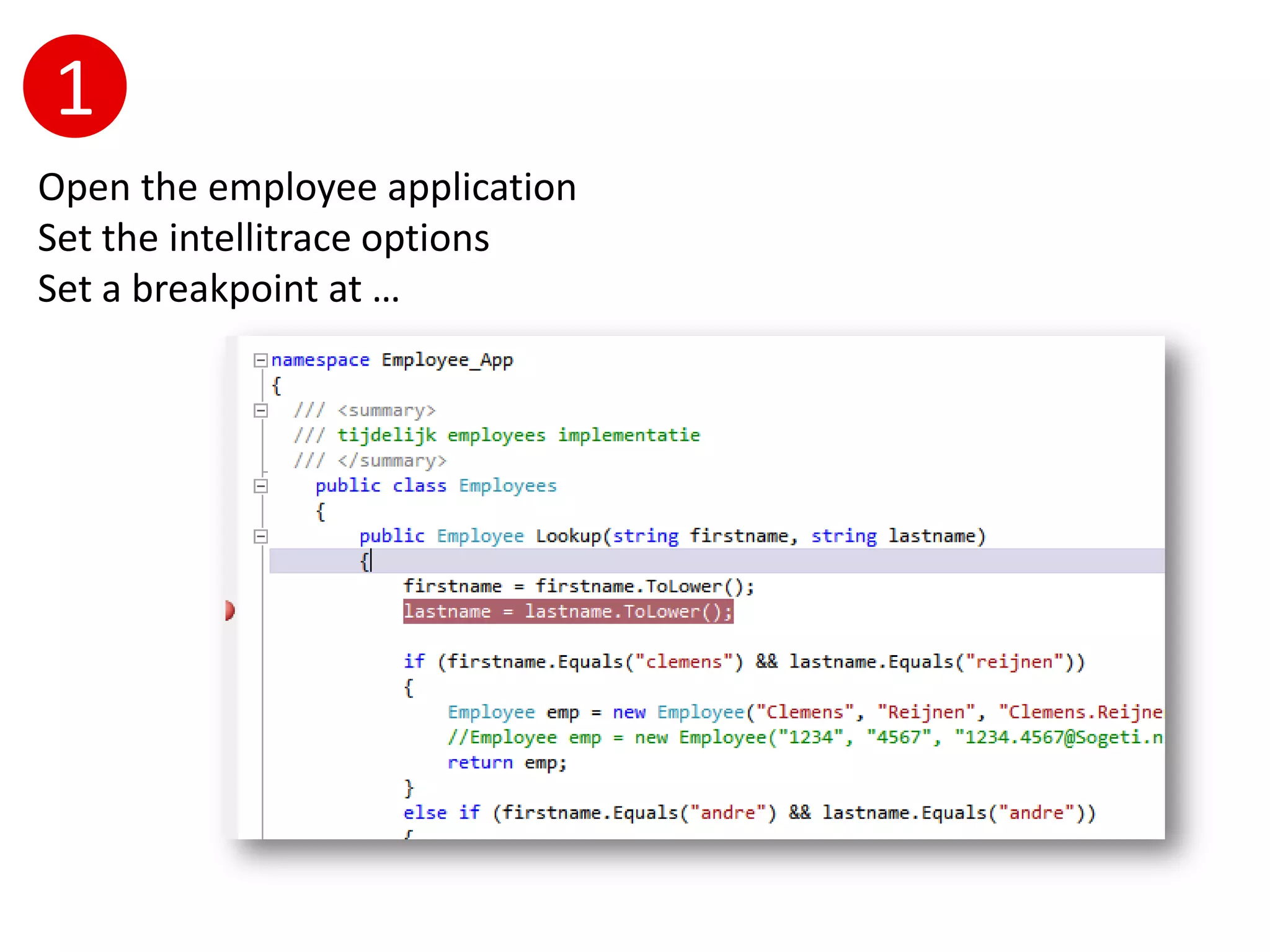This screenshot has height=952, width=1270.
Task: Collapse the Employees class outline
Action: (260, 486)
